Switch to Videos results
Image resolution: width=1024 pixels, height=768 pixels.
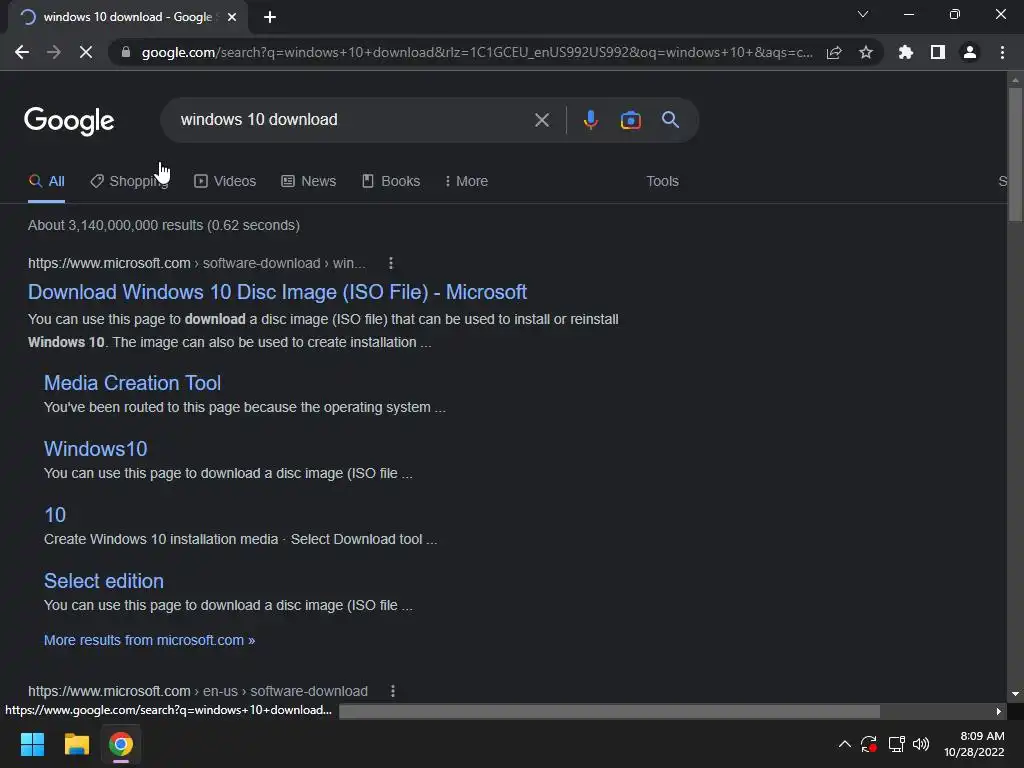pos(225,182)
